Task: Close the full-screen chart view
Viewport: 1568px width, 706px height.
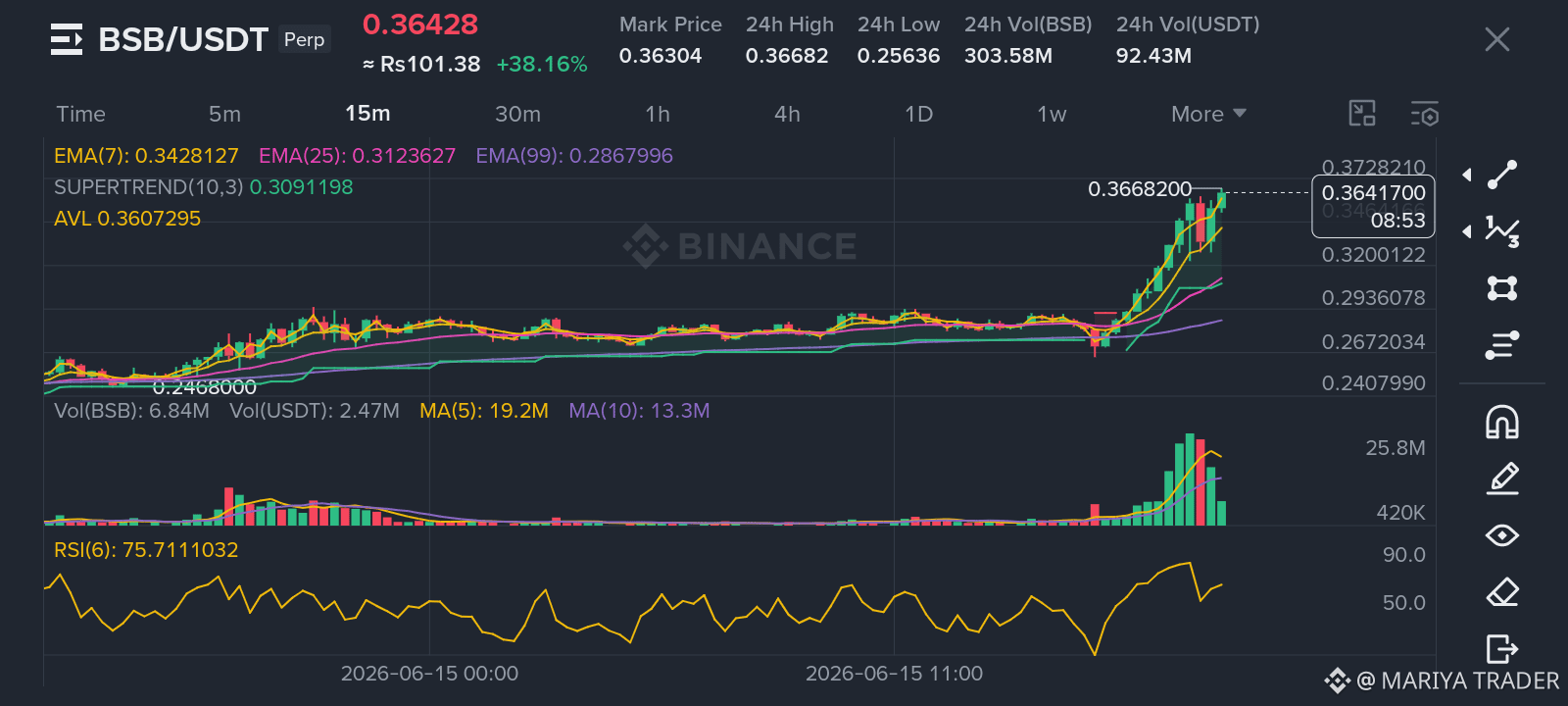Action: 1497,39
